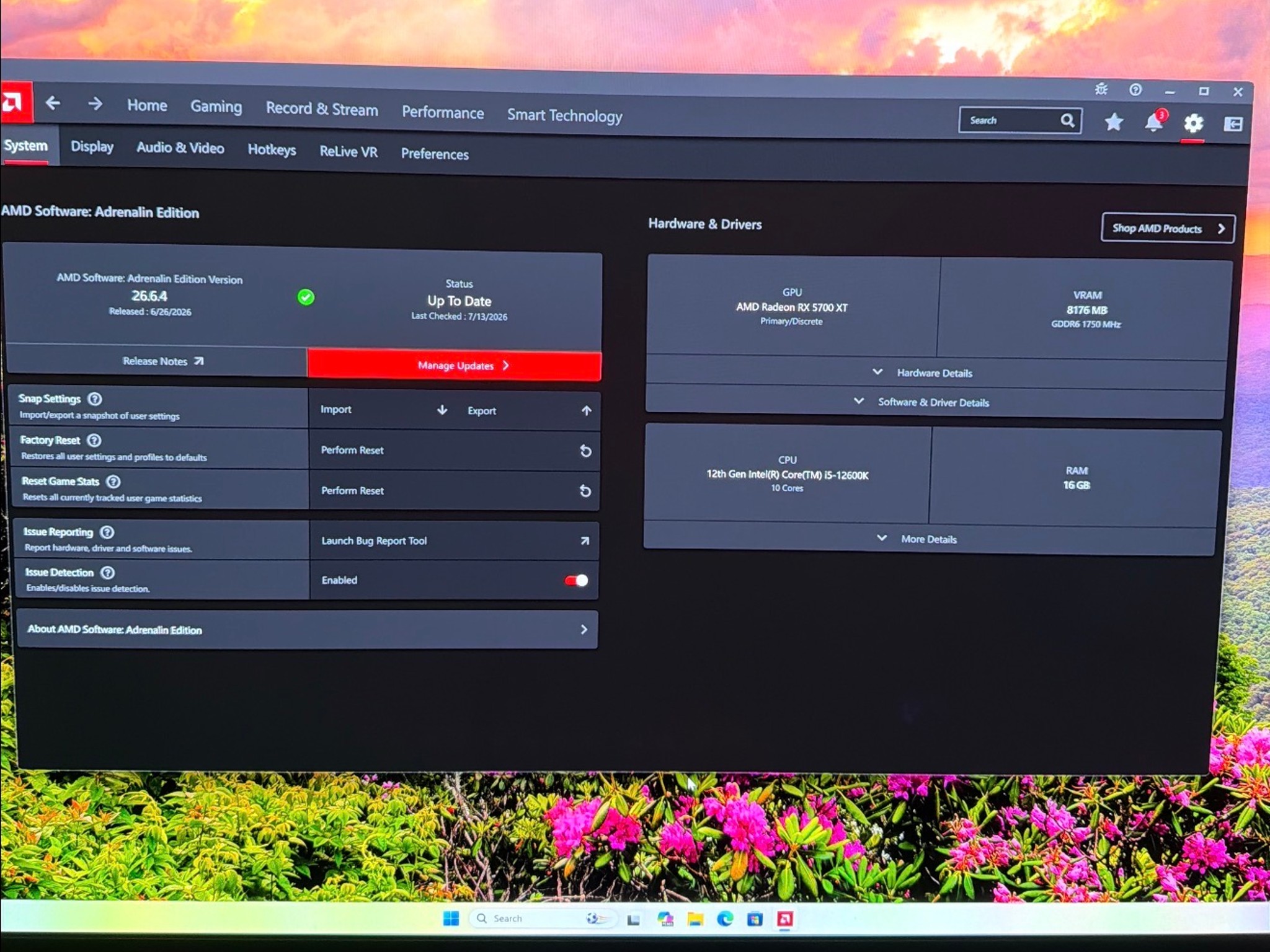Screen dimensions: 1270x952
Task: Switch to the Display tab
Action: (92, 147)
